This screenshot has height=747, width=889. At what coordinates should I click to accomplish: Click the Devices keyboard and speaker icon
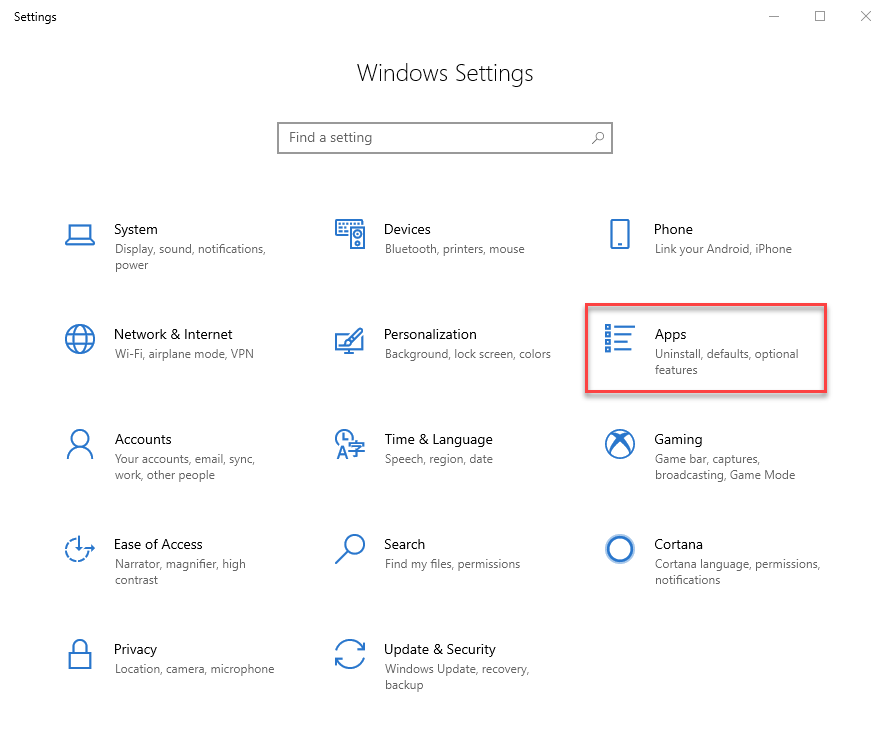tap(350, 234)
